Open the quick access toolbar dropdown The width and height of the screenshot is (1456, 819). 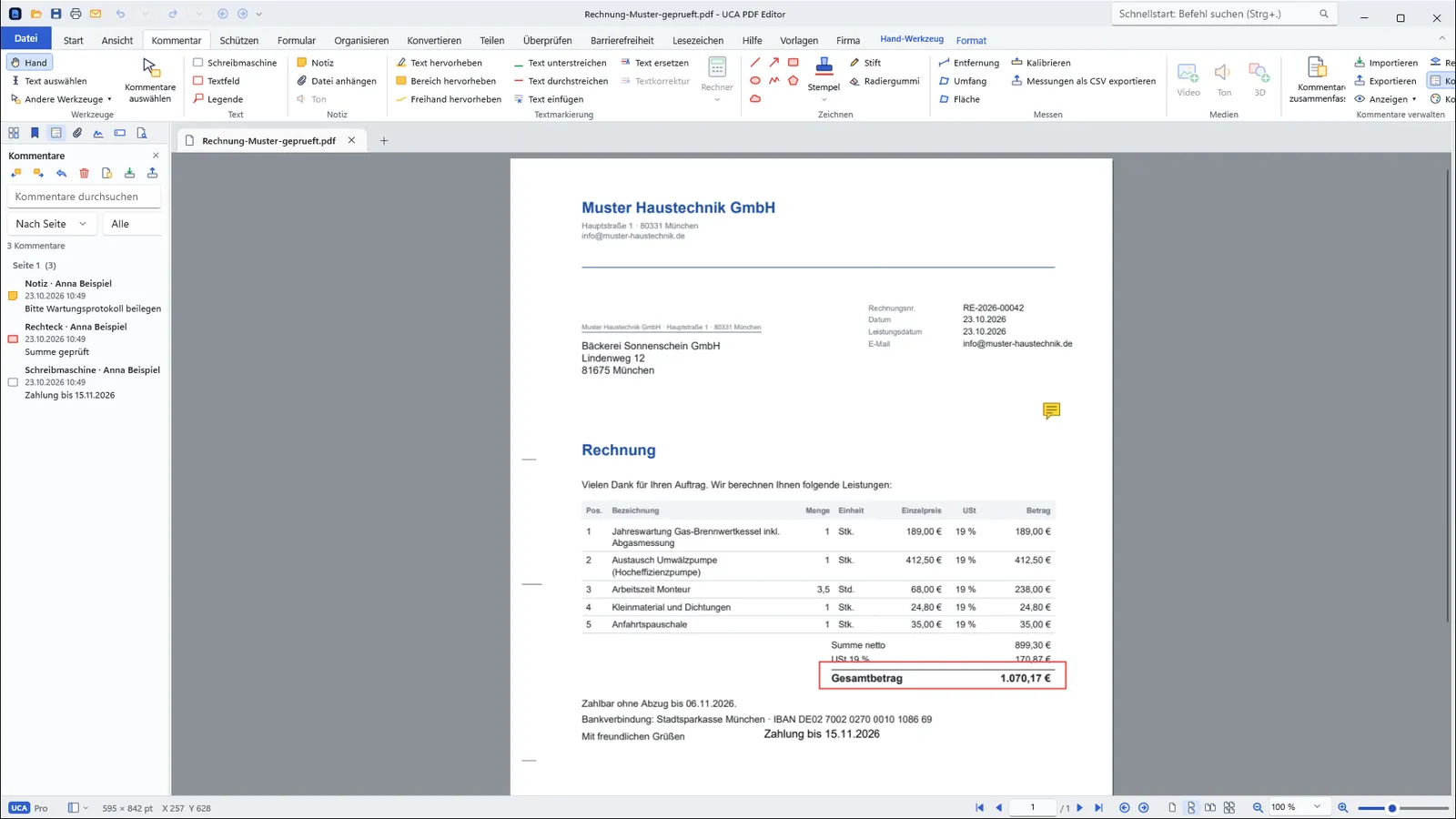coord(259,14)
